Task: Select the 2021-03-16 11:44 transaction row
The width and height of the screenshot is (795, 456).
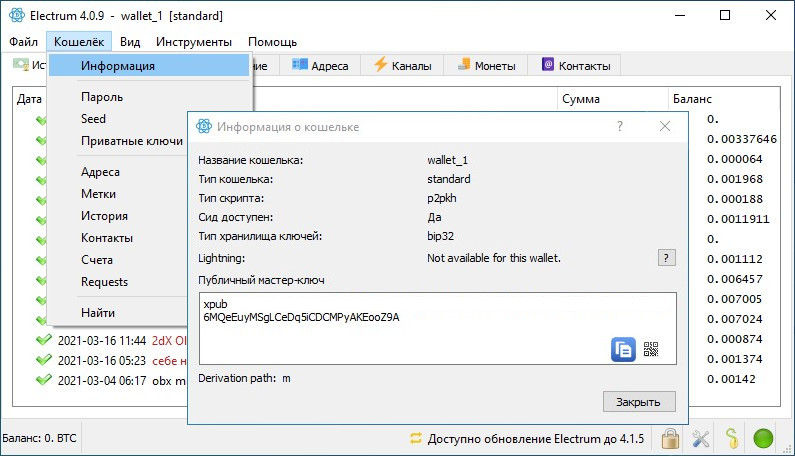Action: [x=112, y=340]
